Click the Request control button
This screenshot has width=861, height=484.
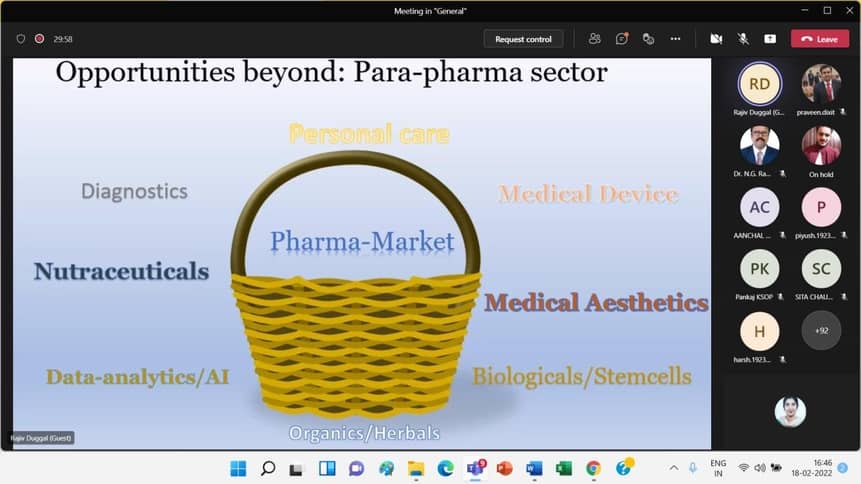524,39
